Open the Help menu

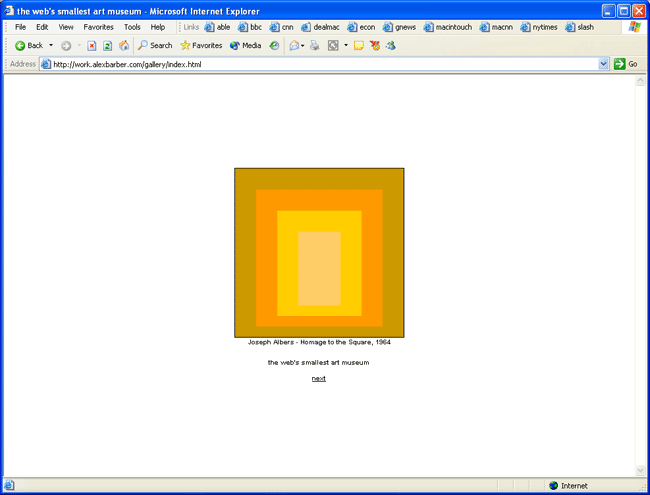tap(158, 27)
